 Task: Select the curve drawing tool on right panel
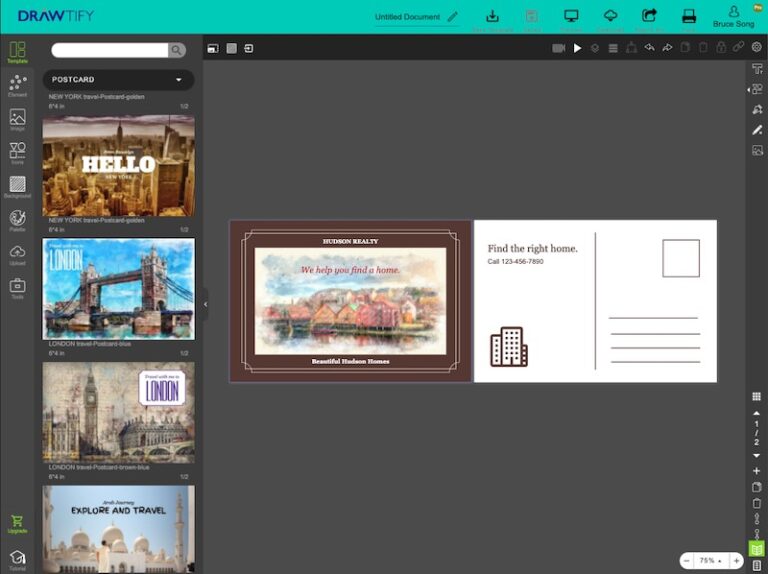click(x=757, y=109)
